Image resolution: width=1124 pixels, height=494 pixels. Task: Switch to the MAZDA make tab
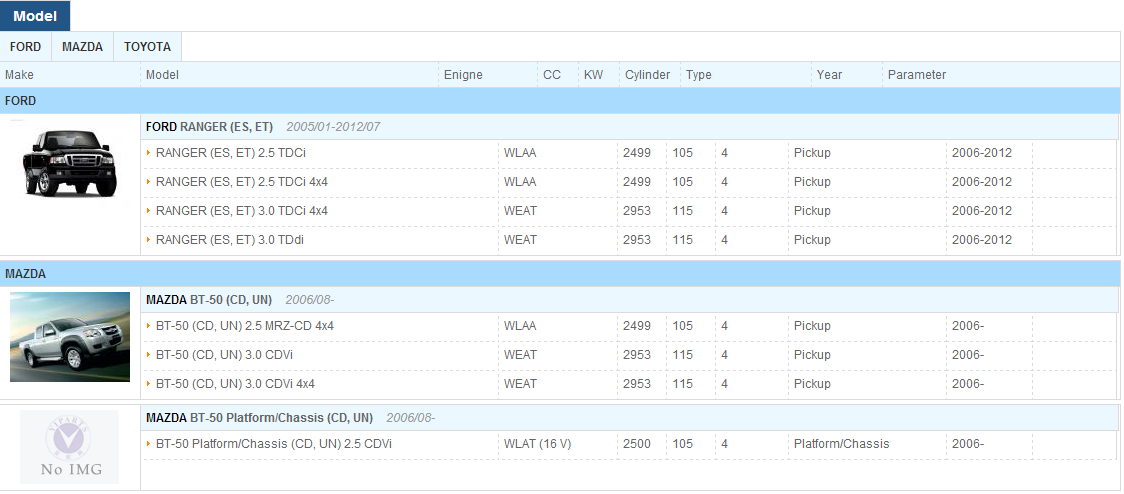pos(82,47)
